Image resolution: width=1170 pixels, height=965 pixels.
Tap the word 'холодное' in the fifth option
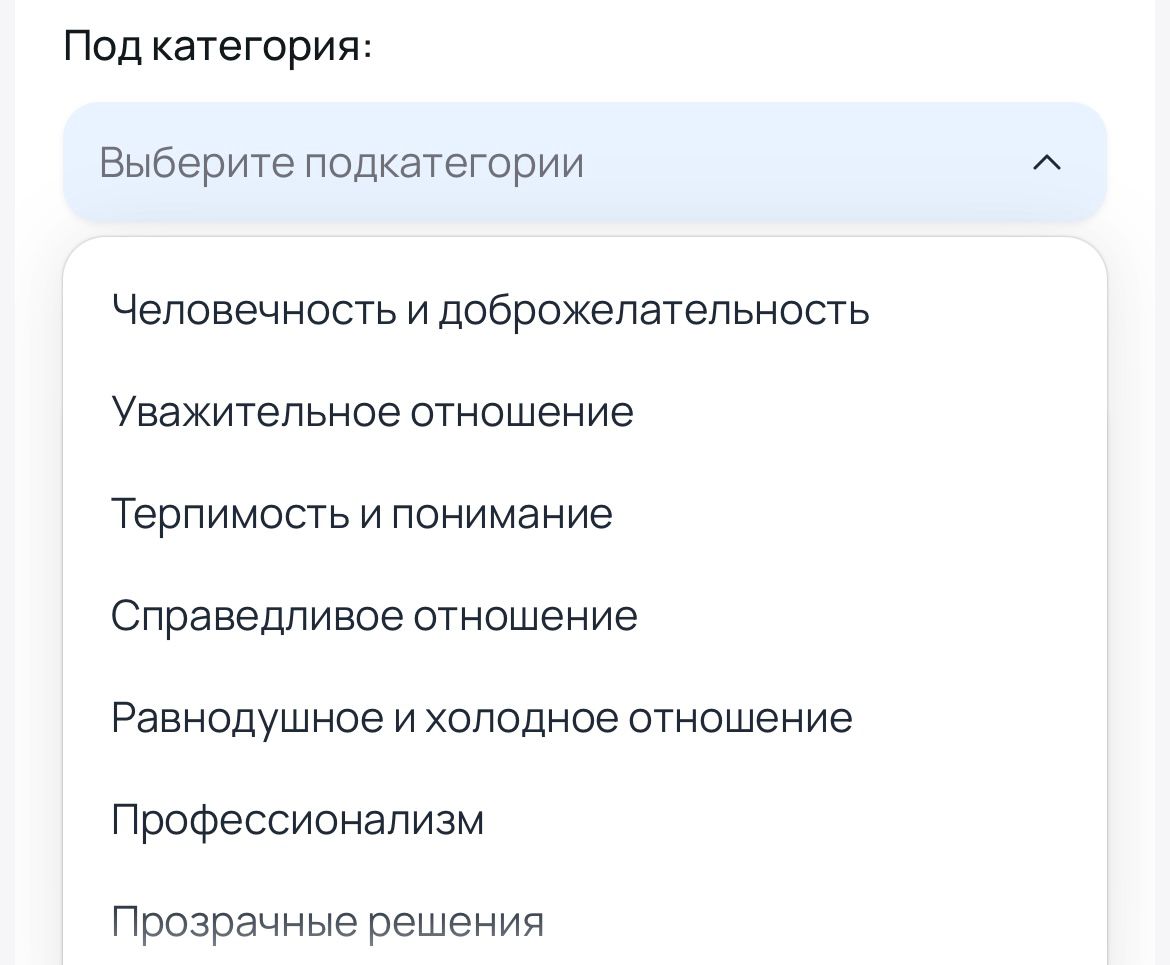click(522, 718)
